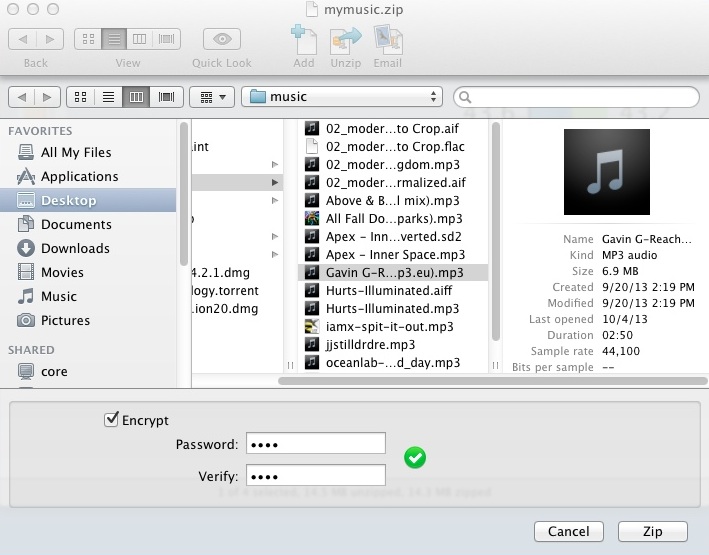
Task: Open the arrange-by grid dropdown
Action: point(212,97)
